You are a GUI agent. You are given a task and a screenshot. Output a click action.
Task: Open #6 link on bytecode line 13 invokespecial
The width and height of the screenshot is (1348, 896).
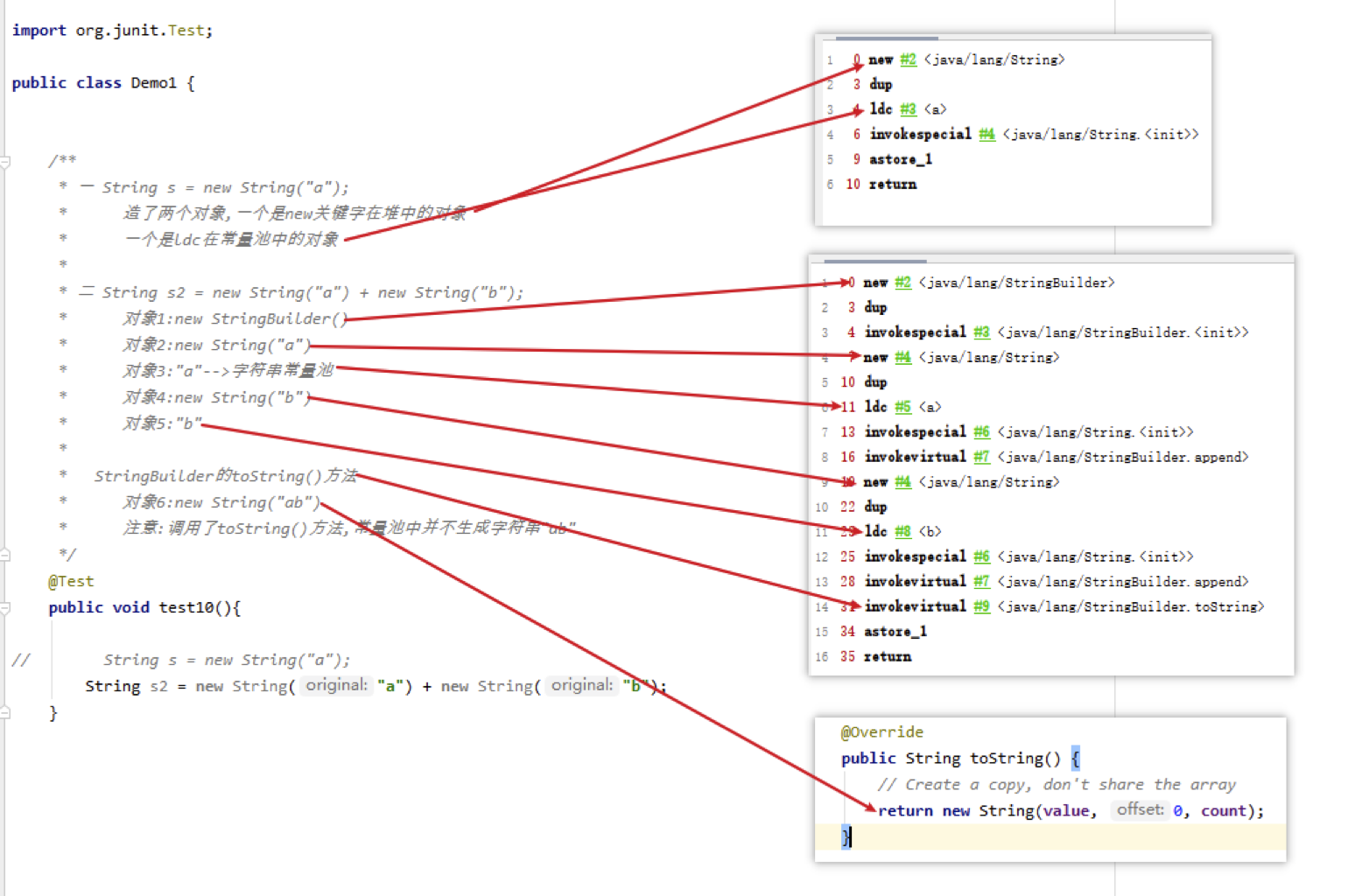click(981, 432)
